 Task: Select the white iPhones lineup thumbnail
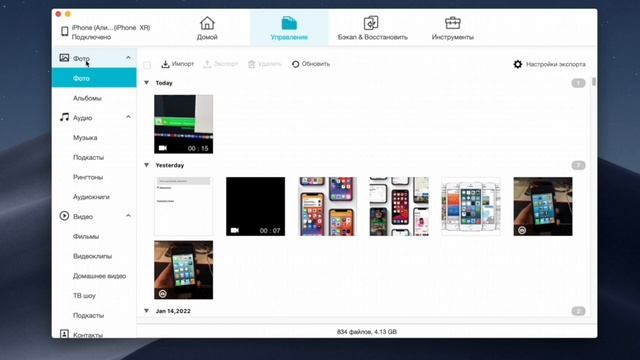pyautogui.click(x=471, y=206)
